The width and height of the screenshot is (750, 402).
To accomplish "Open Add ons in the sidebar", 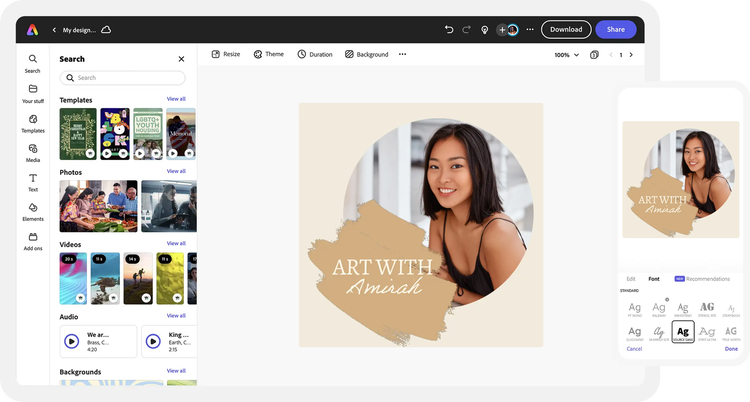I will pos(33,242).
